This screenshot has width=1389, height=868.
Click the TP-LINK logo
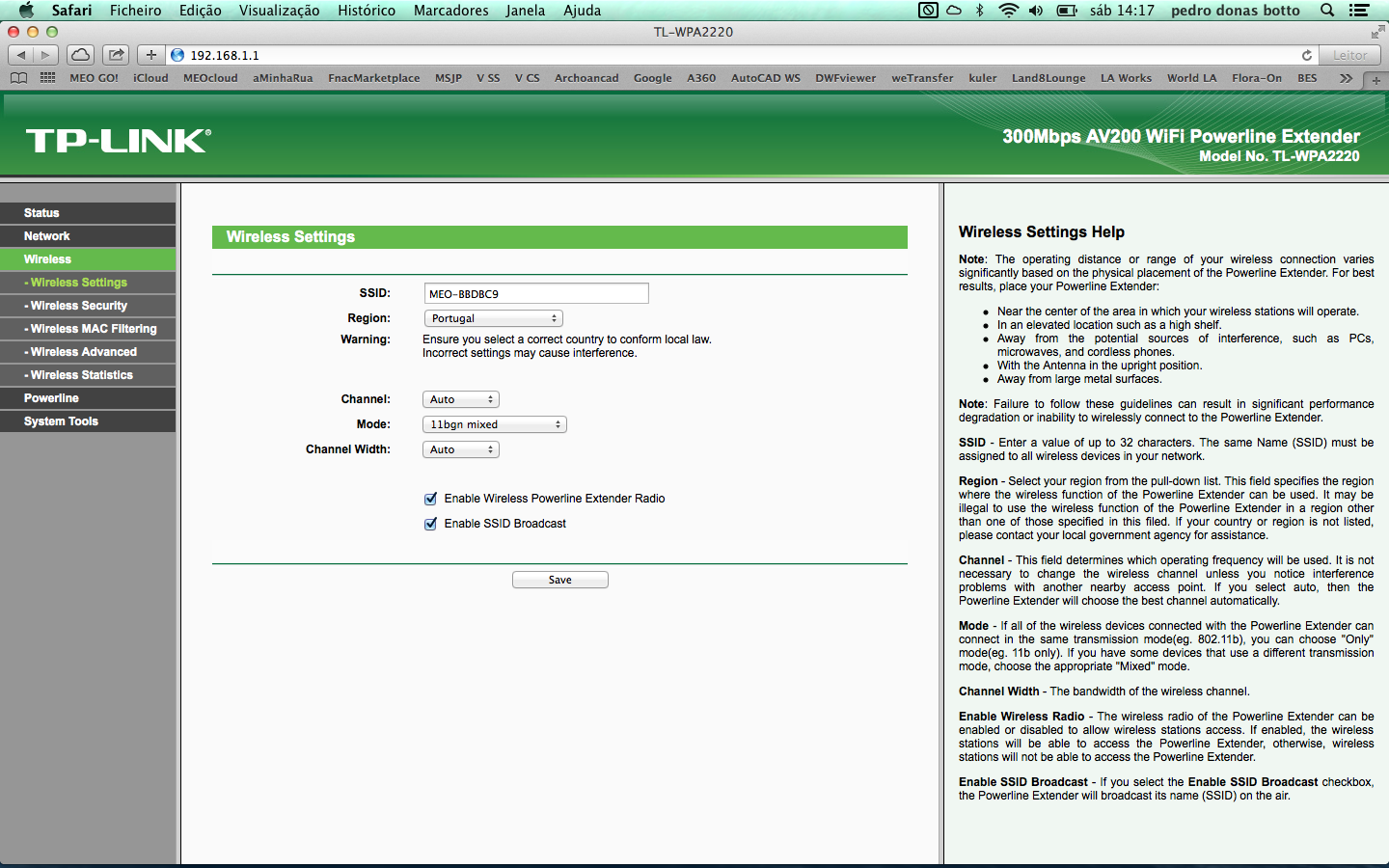(119, 141)
